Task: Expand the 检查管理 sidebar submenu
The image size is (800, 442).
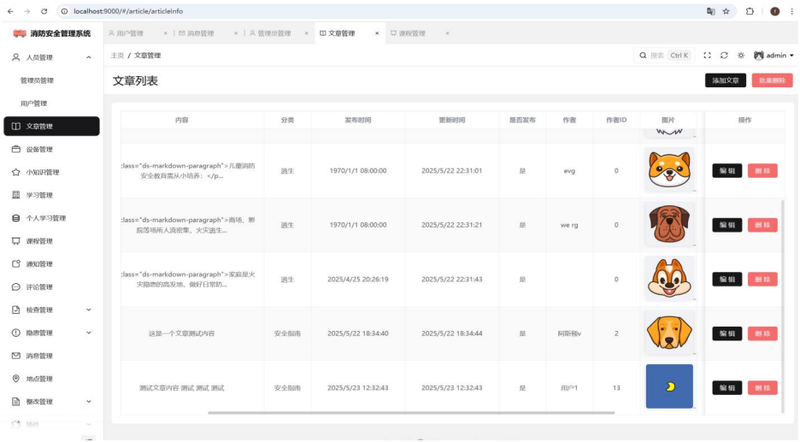Action: point(89,310)
